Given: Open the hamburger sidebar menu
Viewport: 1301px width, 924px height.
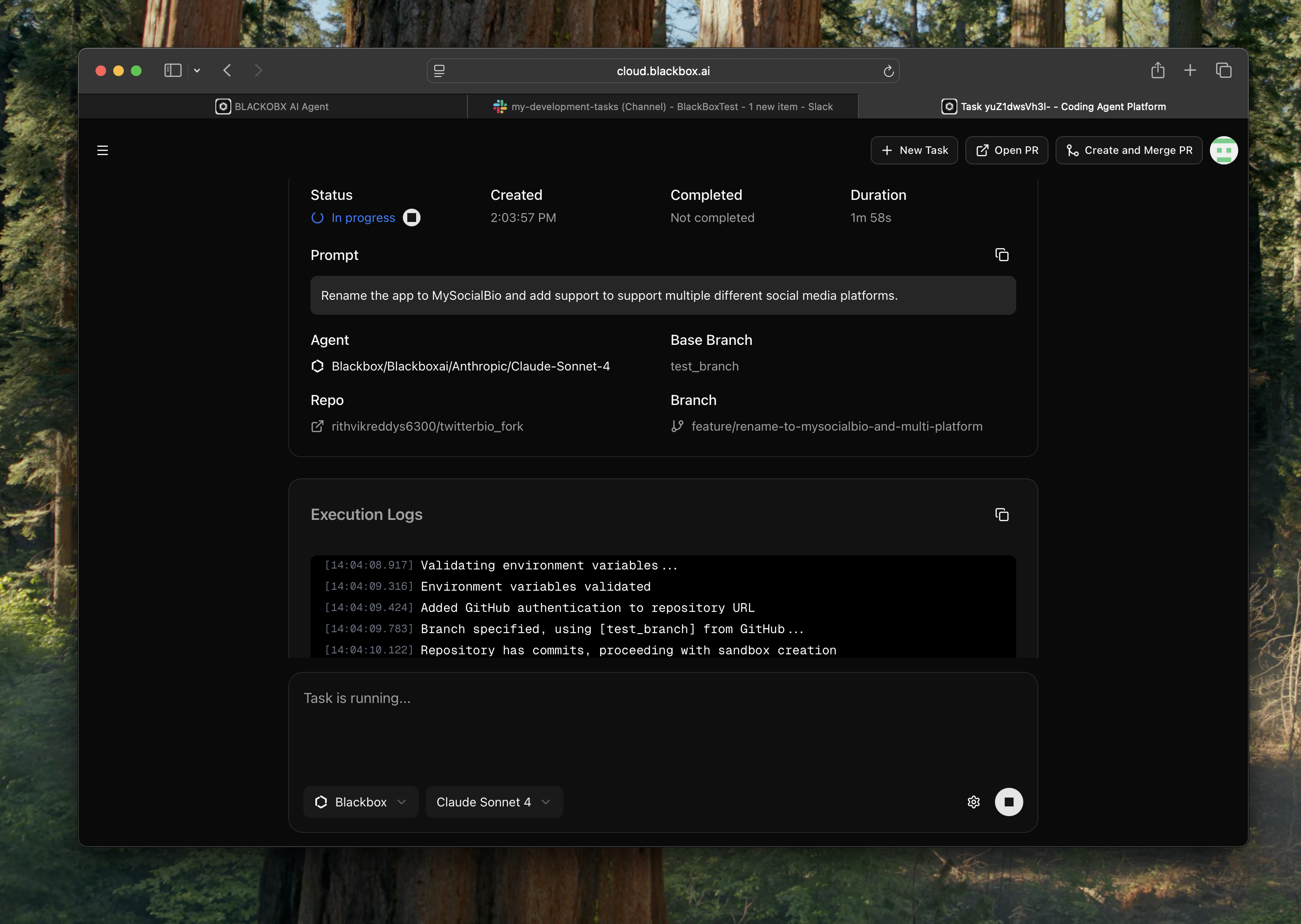Looking at the screenshot, I should [x=103, y=150].
